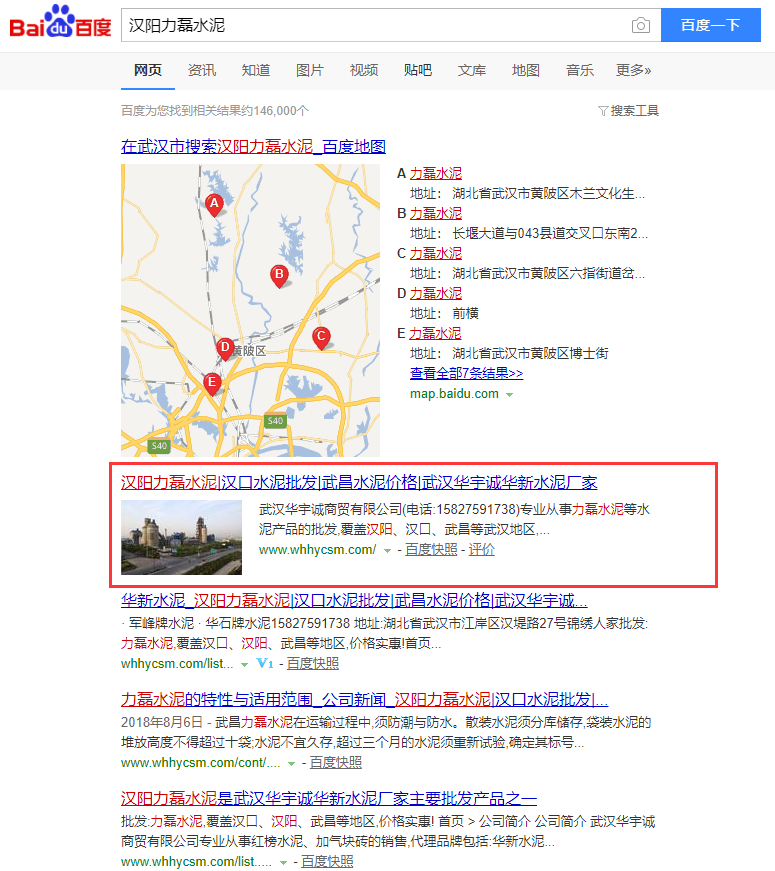
Task: Open 汉阳力磊水泥是武汉华宇诚华新水泥厂家 result title
Action: click(329, 798)
